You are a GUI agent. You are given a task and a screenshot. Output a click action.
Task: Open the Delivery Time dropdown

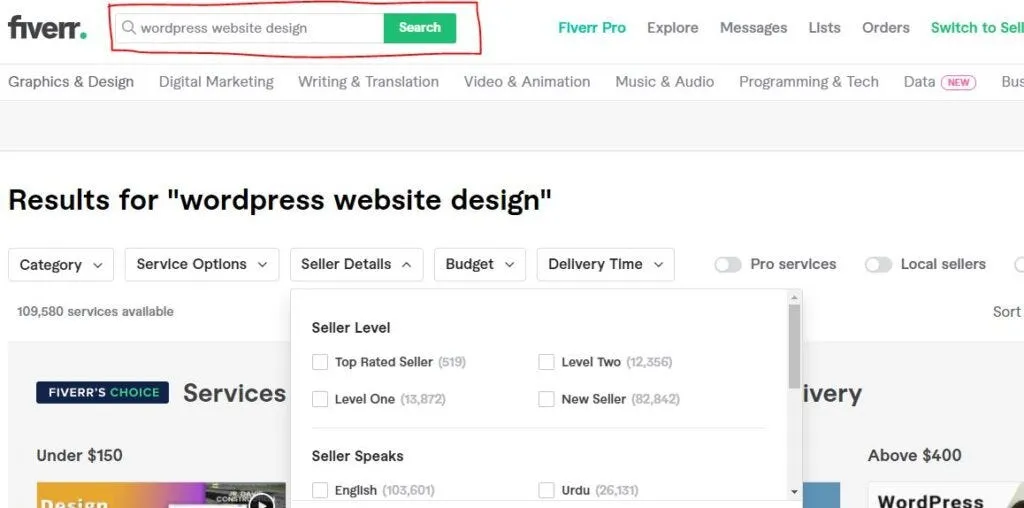point(605,264)
